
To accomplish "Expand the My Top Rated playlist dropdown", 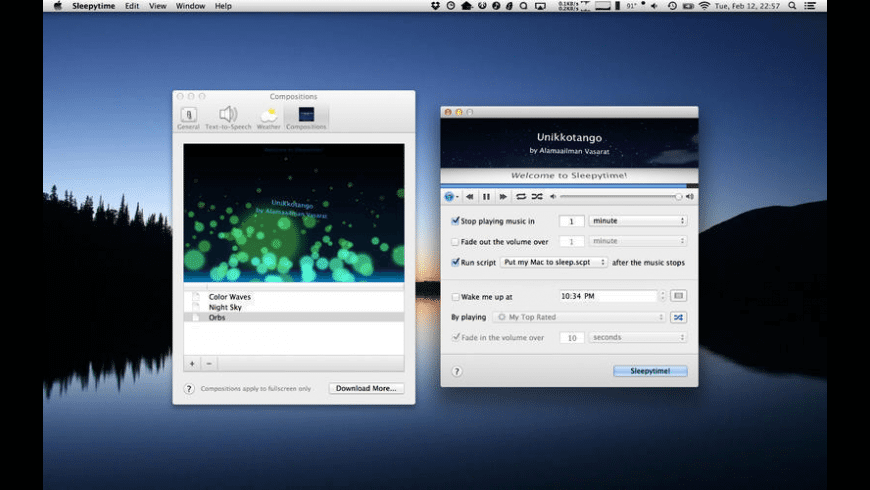I will pyautogui.click(x=580, y=317).
